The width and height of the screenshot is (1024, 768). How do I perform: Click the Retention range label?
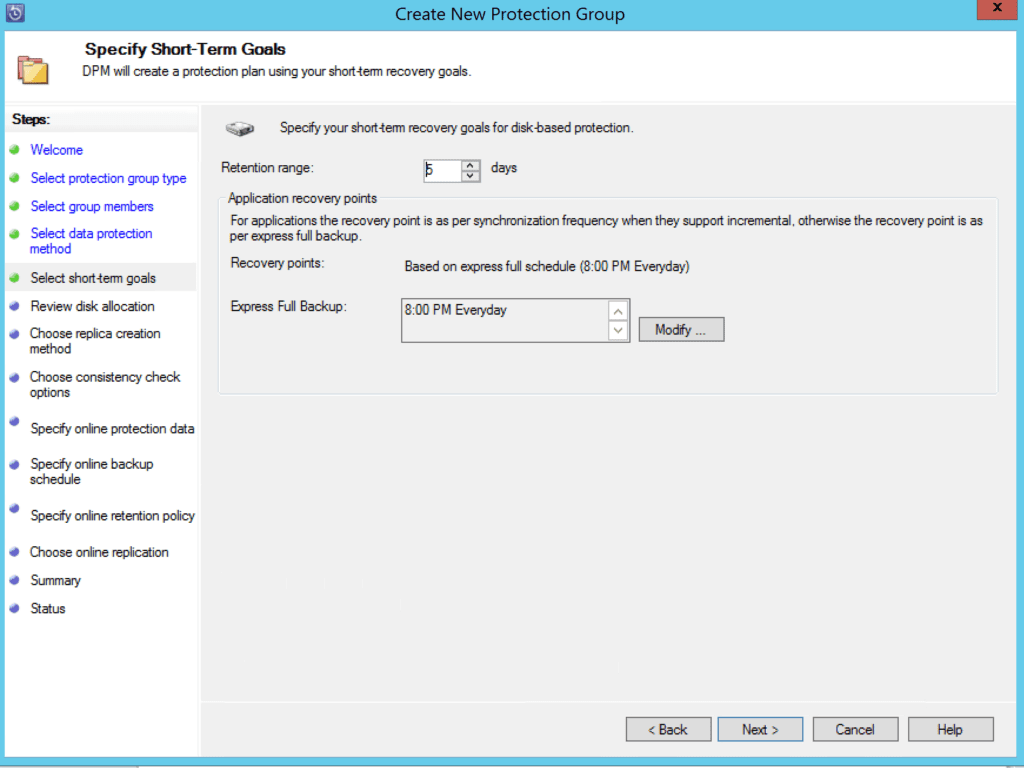coord(267,168)
